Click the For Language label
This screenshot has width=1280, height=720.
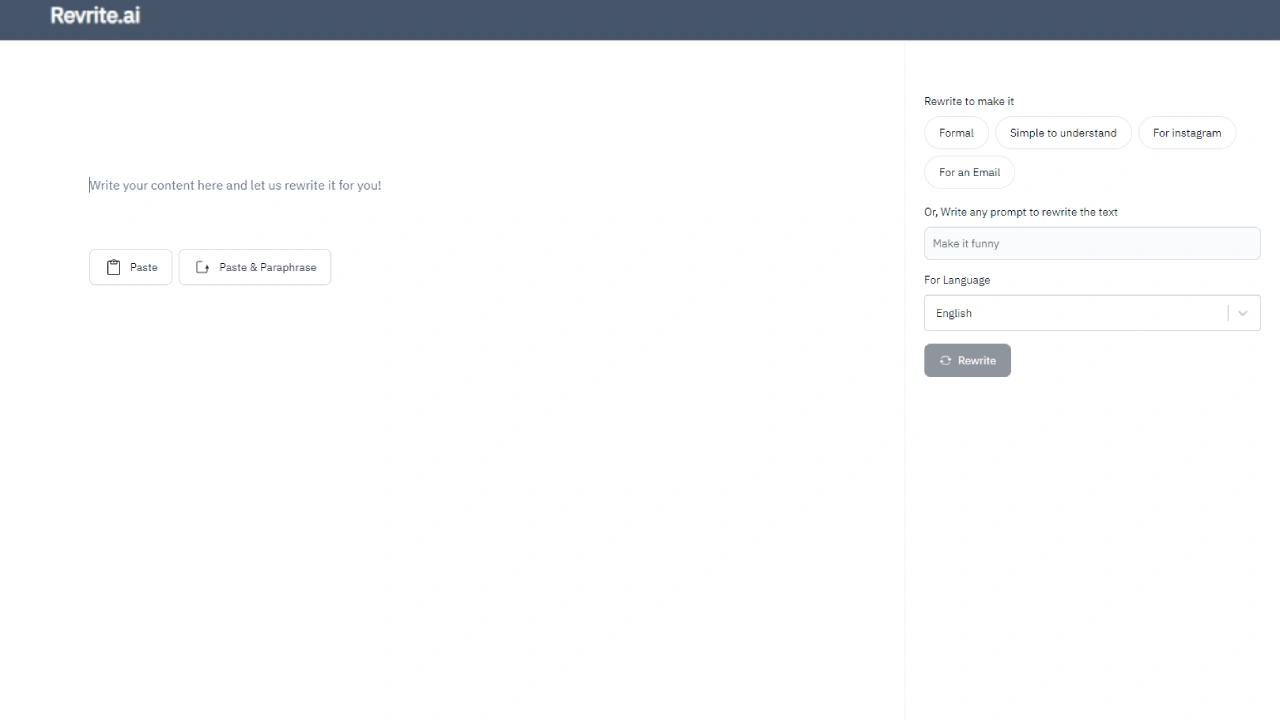pyautogui.click(x=957, y=280)
